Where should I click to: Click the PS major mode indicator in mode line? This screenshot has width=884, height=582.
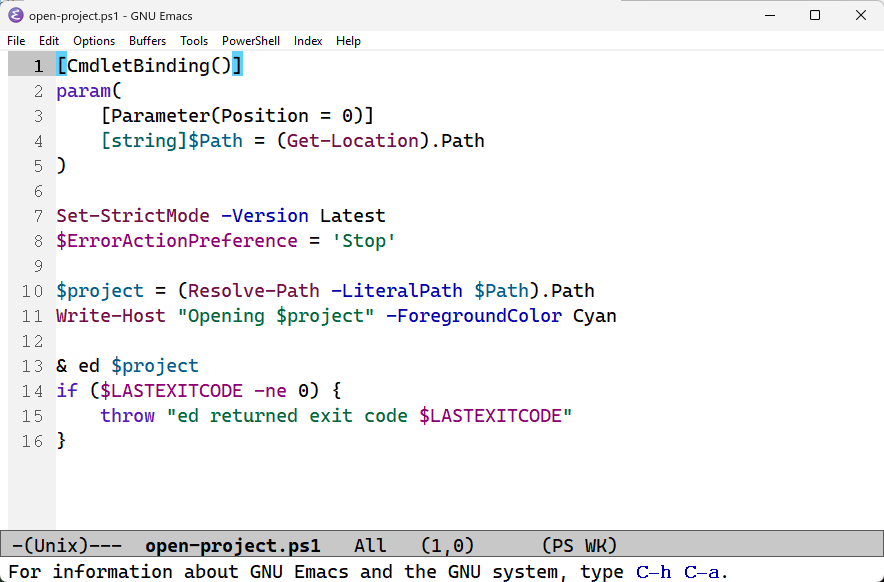click(x=563, y=545)
